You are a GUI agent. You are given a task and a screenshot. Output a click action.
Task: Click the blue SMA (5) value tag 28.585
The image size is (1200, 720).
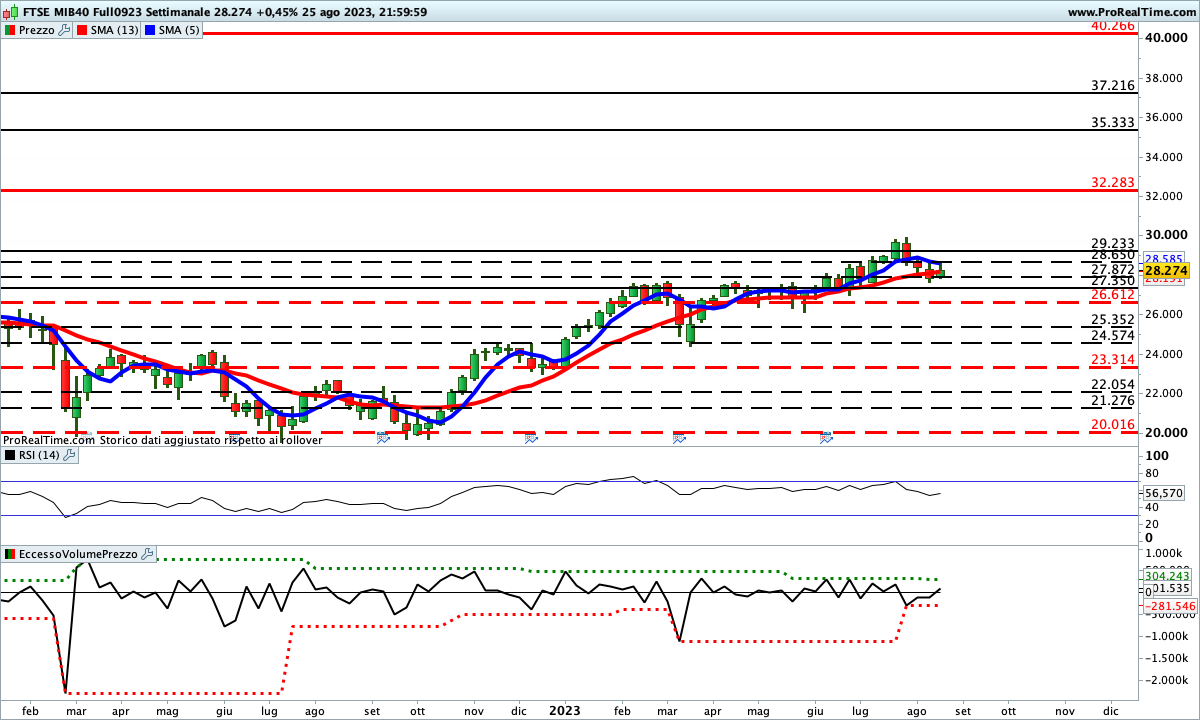(1164, 258)
